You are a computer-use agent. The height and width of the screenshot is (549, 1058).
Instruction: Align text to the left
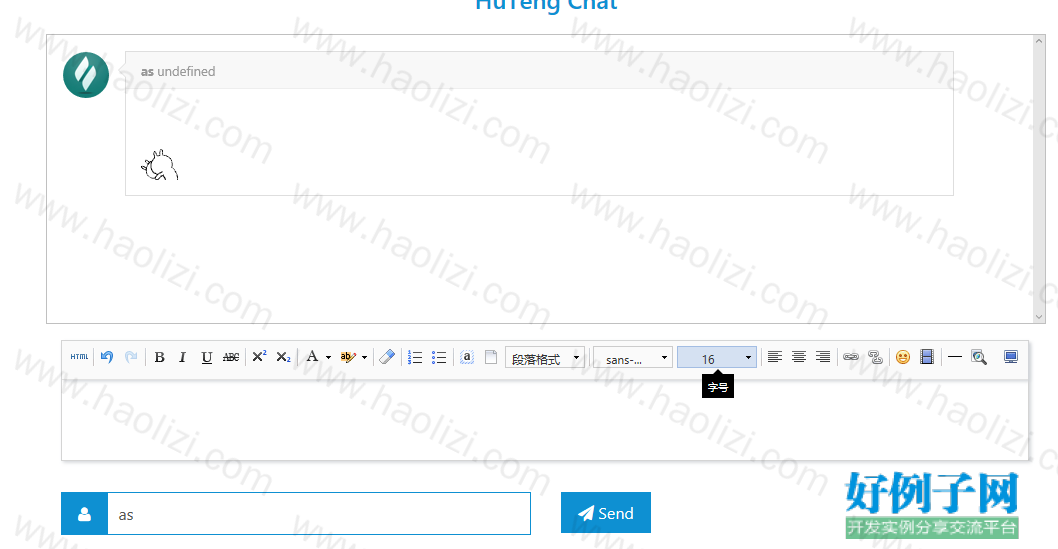coord(775,357)
